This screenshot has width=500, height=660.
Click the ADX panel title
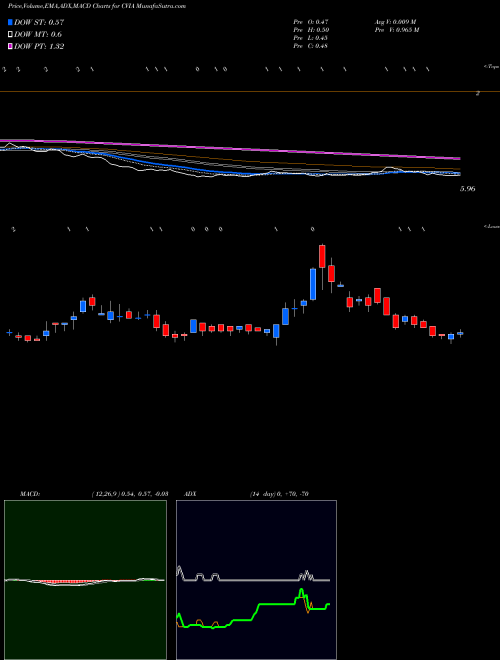191,494
